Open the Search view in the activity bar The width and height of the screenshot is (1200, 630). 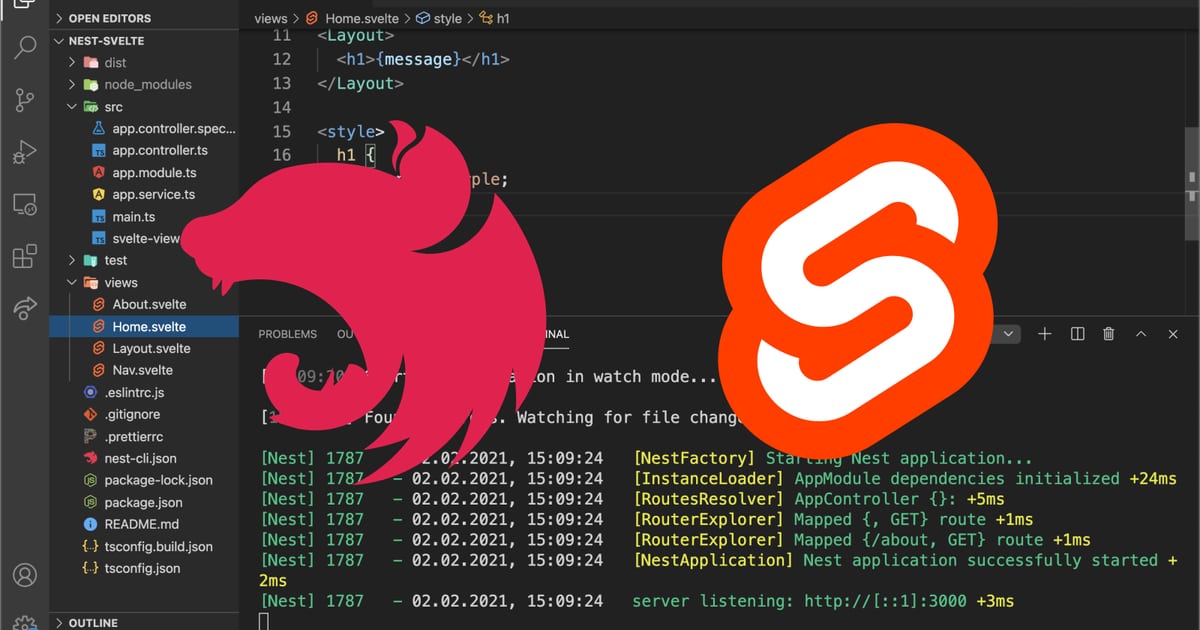[25, 47]
